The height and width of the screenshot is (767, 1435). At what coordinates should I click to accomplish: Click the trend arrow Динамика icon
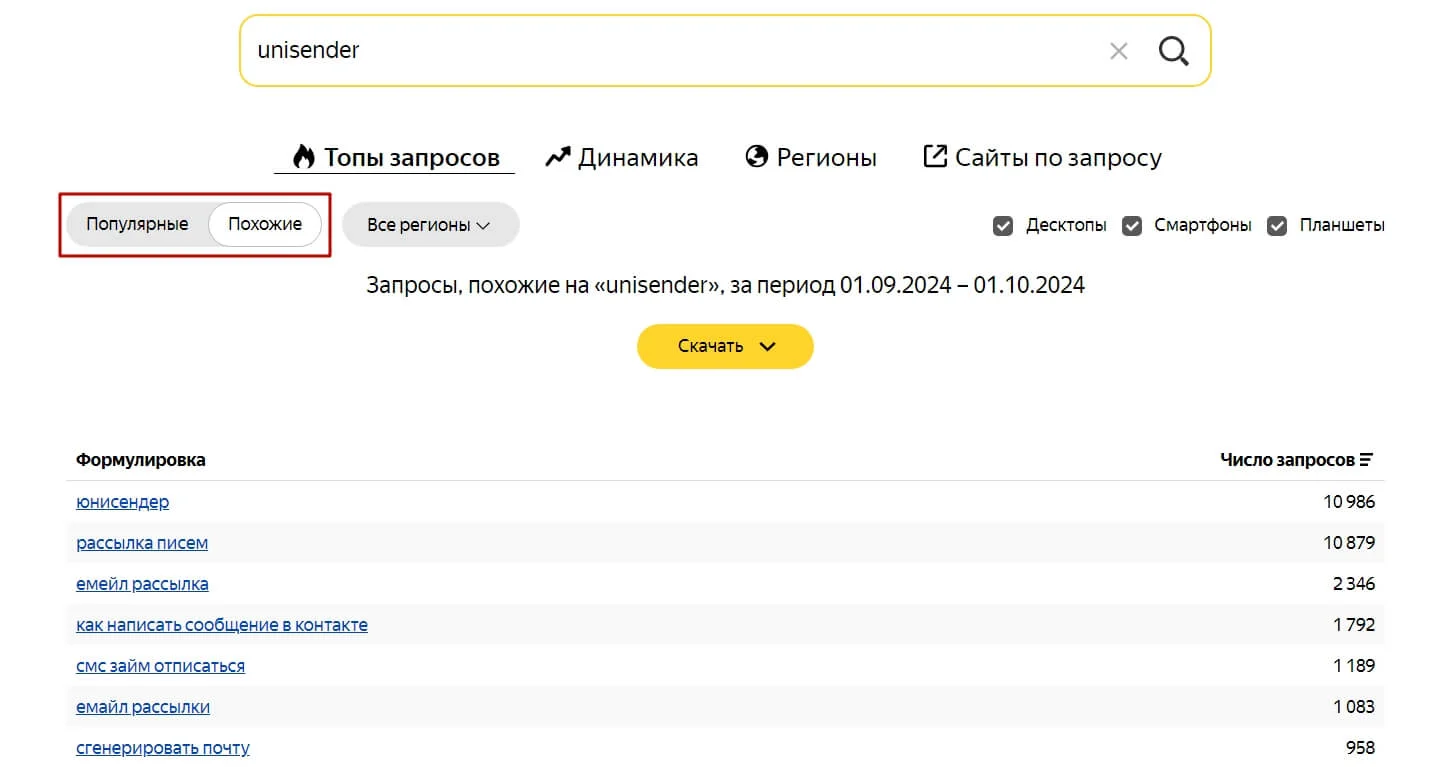557,157
